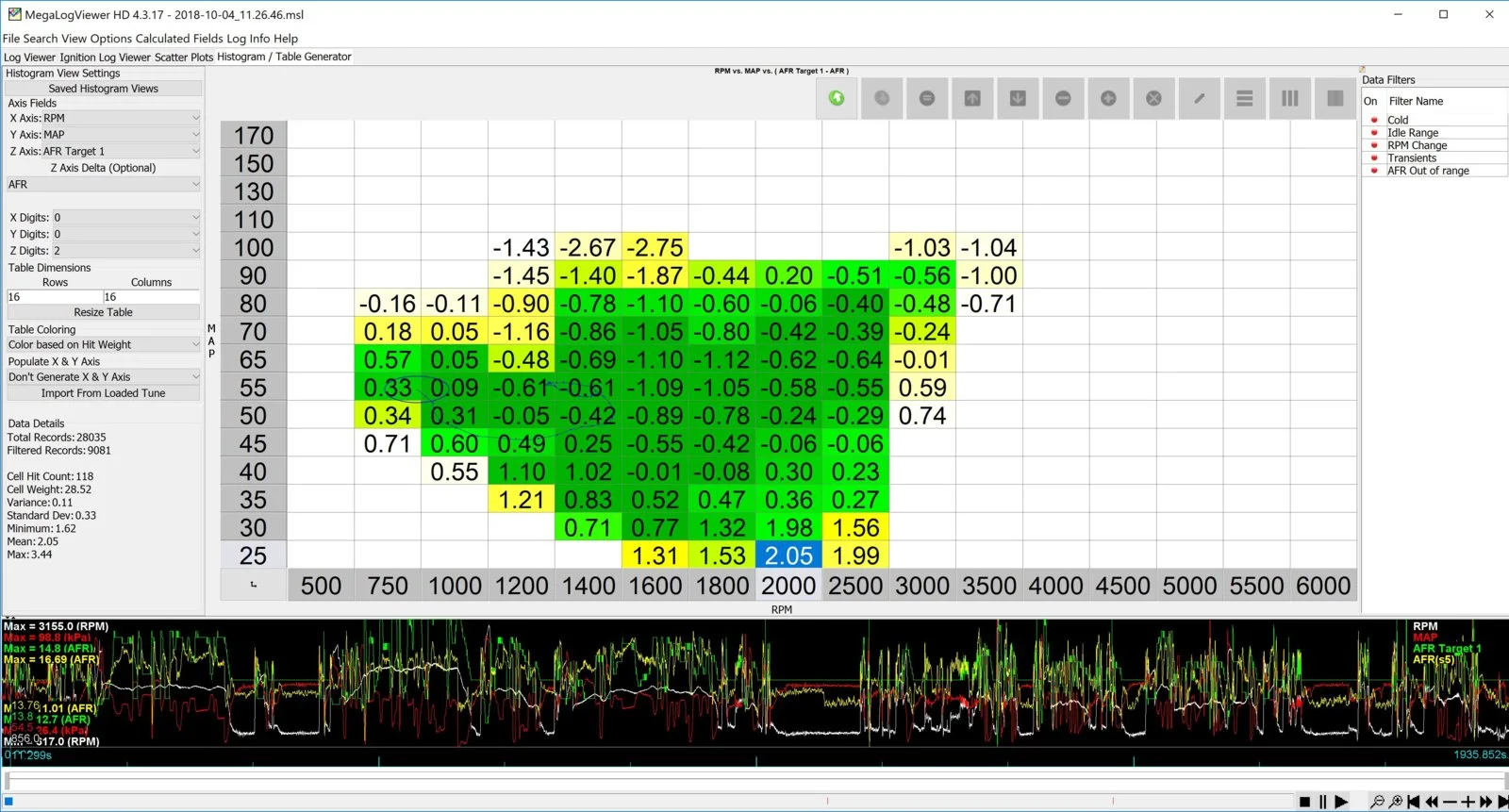Open the Don't Generate X & Y Axis dropdown

click(104, 376)
